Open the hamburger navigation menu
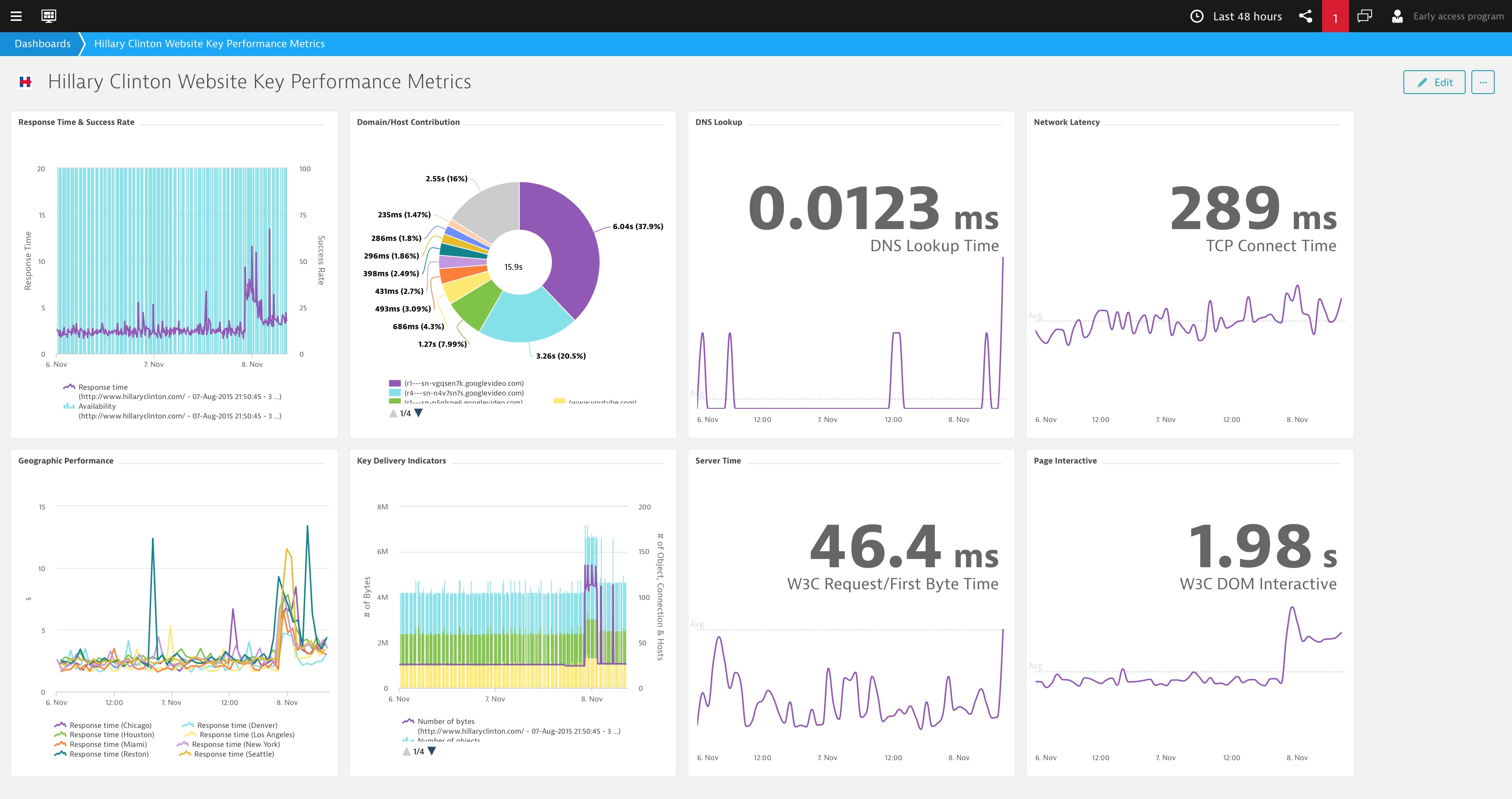1512x799 pixels. point(16,16)
